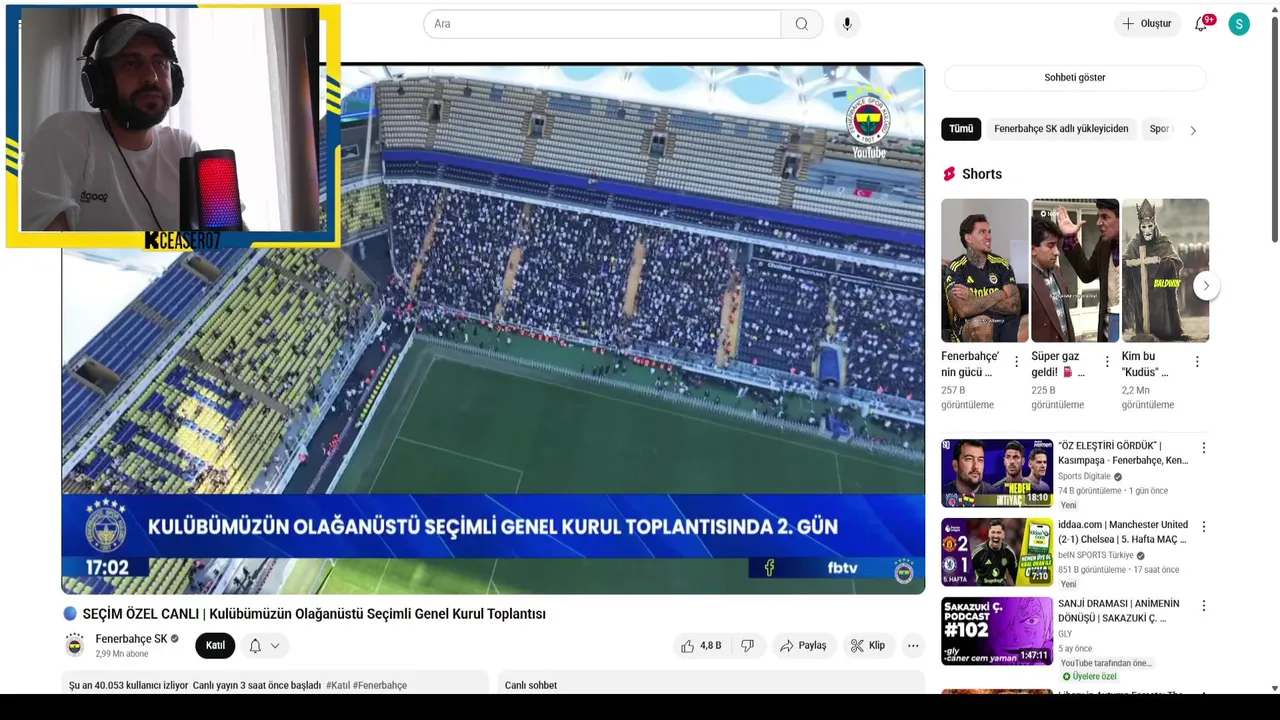The width and height of the screenshot is (1280, 720).
Task: Show next Shorts with arrow button
Action: click(1206, 286)
